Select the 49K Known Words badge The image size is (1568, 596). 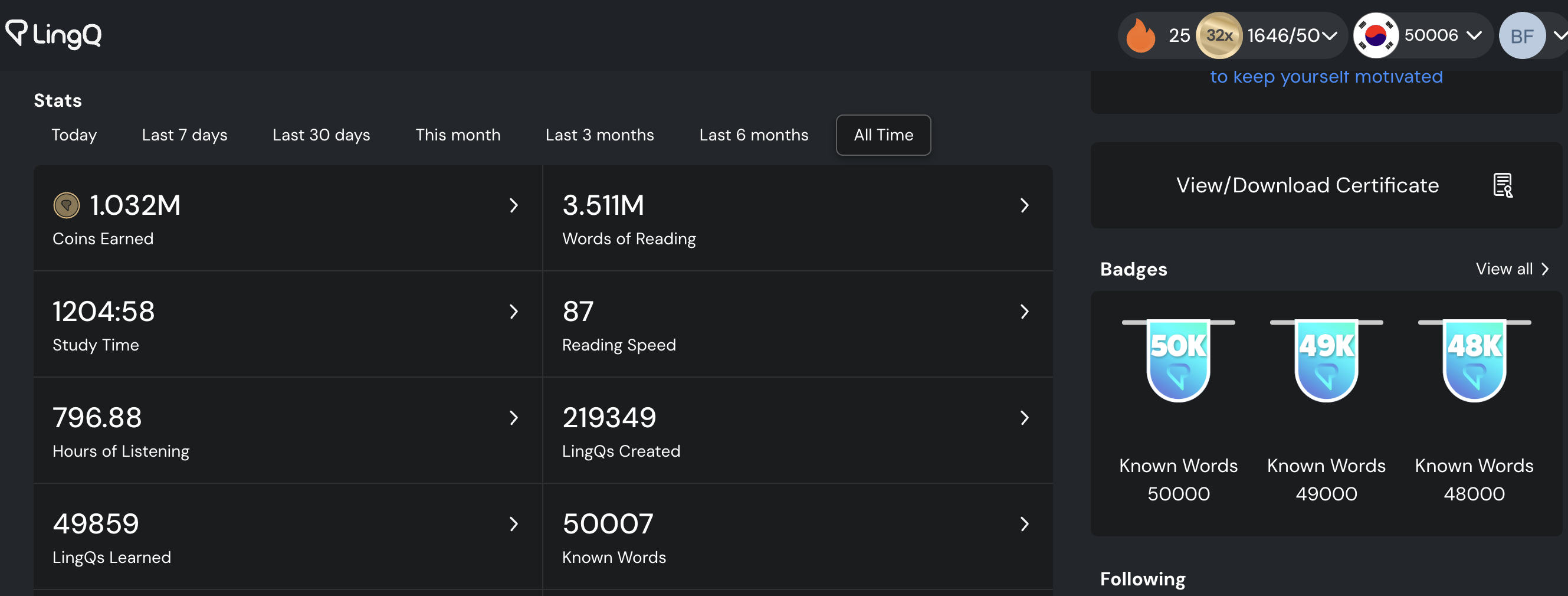point(1326,361)
